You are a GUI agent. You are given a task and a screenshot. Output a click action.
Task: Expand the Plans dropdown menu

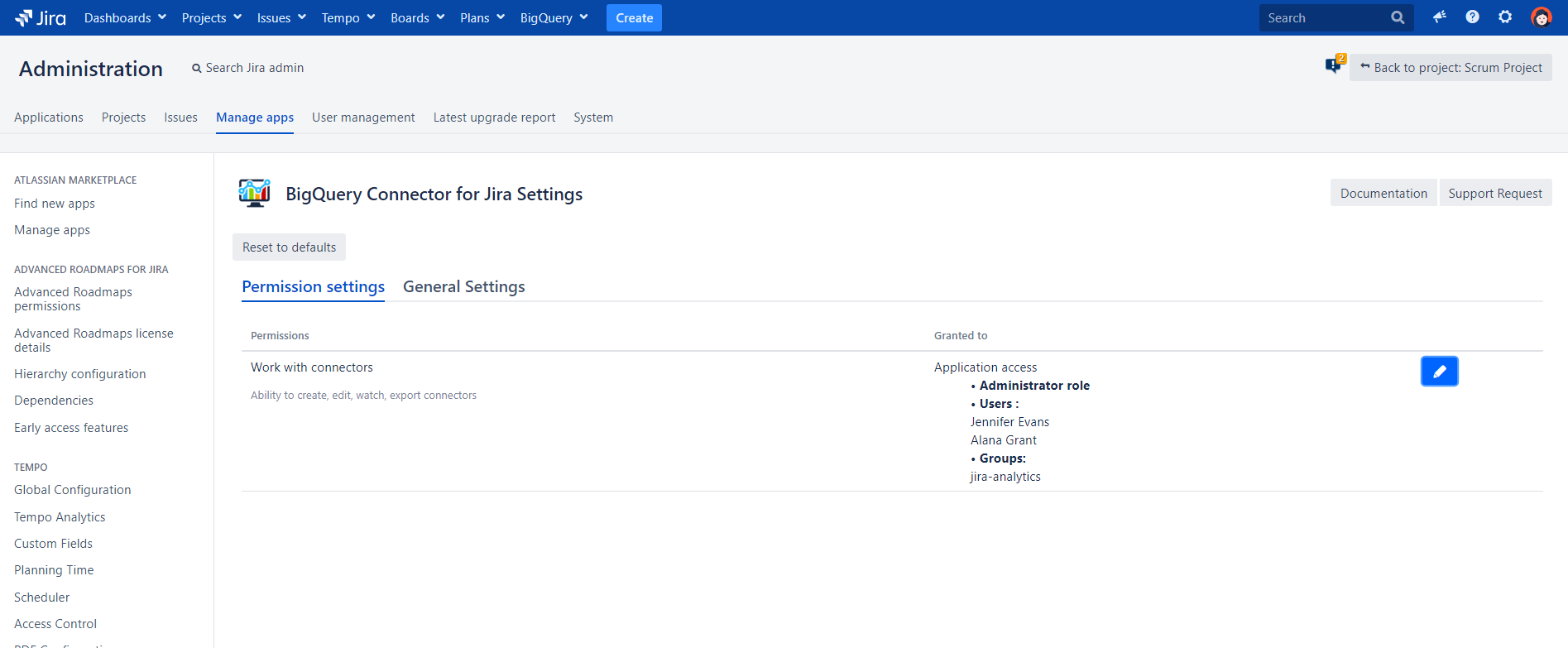[x=482, y=17]
